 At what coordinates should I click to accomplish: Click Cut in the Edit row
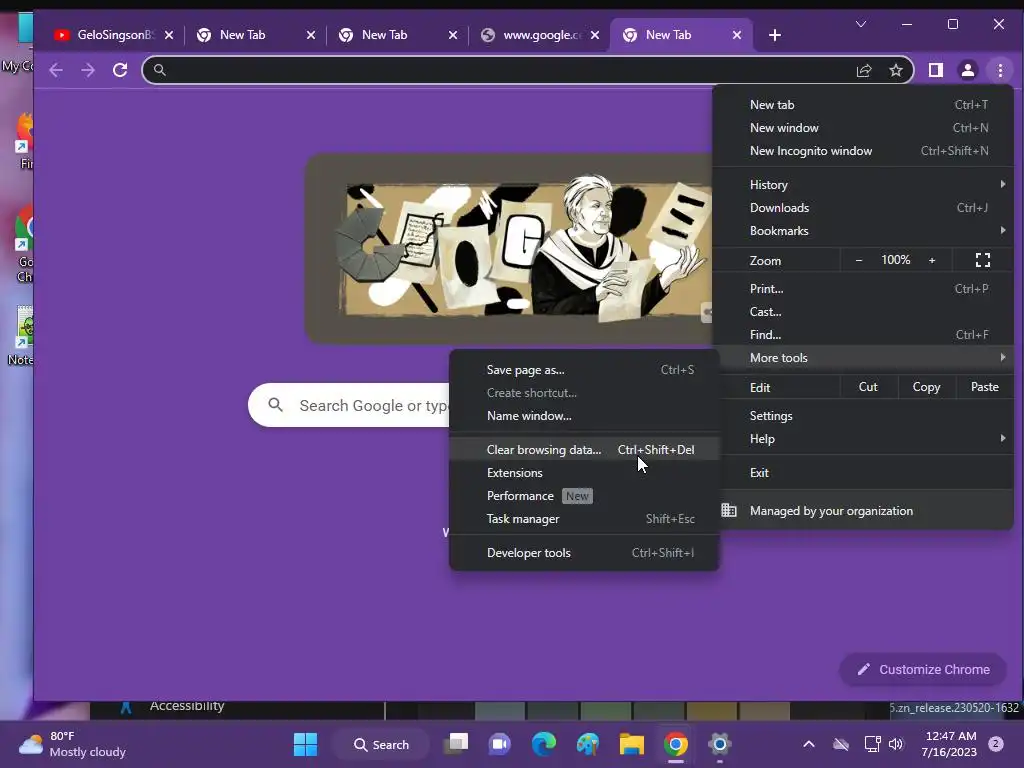868,387
